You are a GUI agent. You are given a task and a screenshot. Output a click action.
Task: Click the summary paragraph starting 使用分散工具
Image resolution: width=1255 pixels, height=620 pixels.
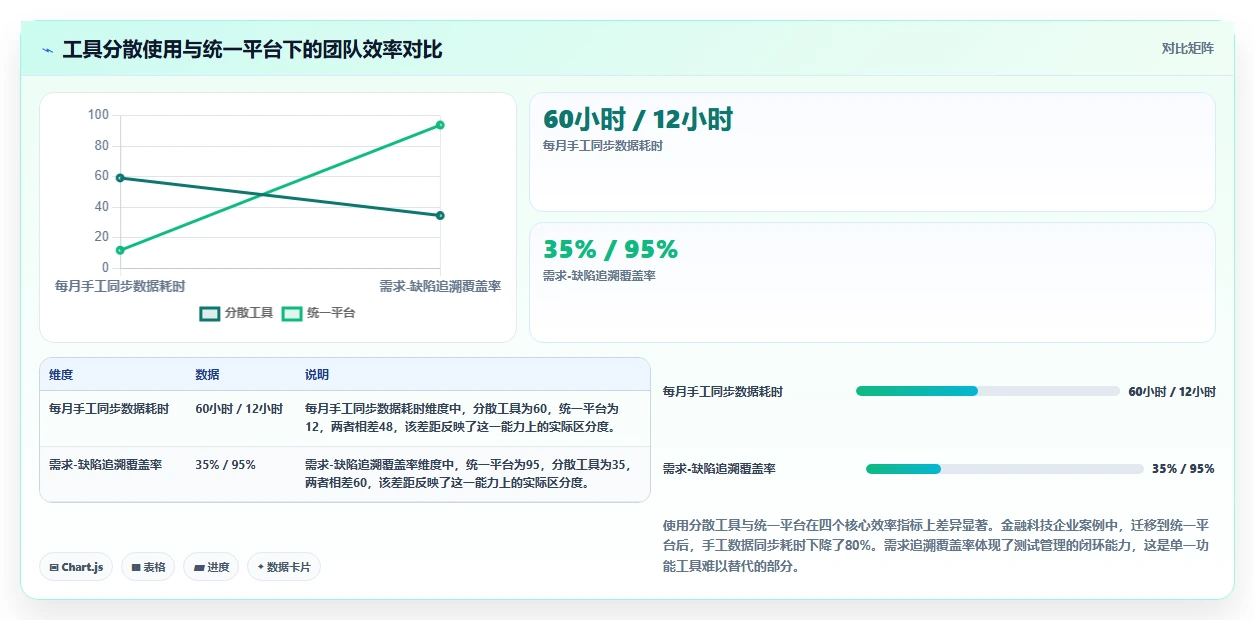(x=937, y=545)
